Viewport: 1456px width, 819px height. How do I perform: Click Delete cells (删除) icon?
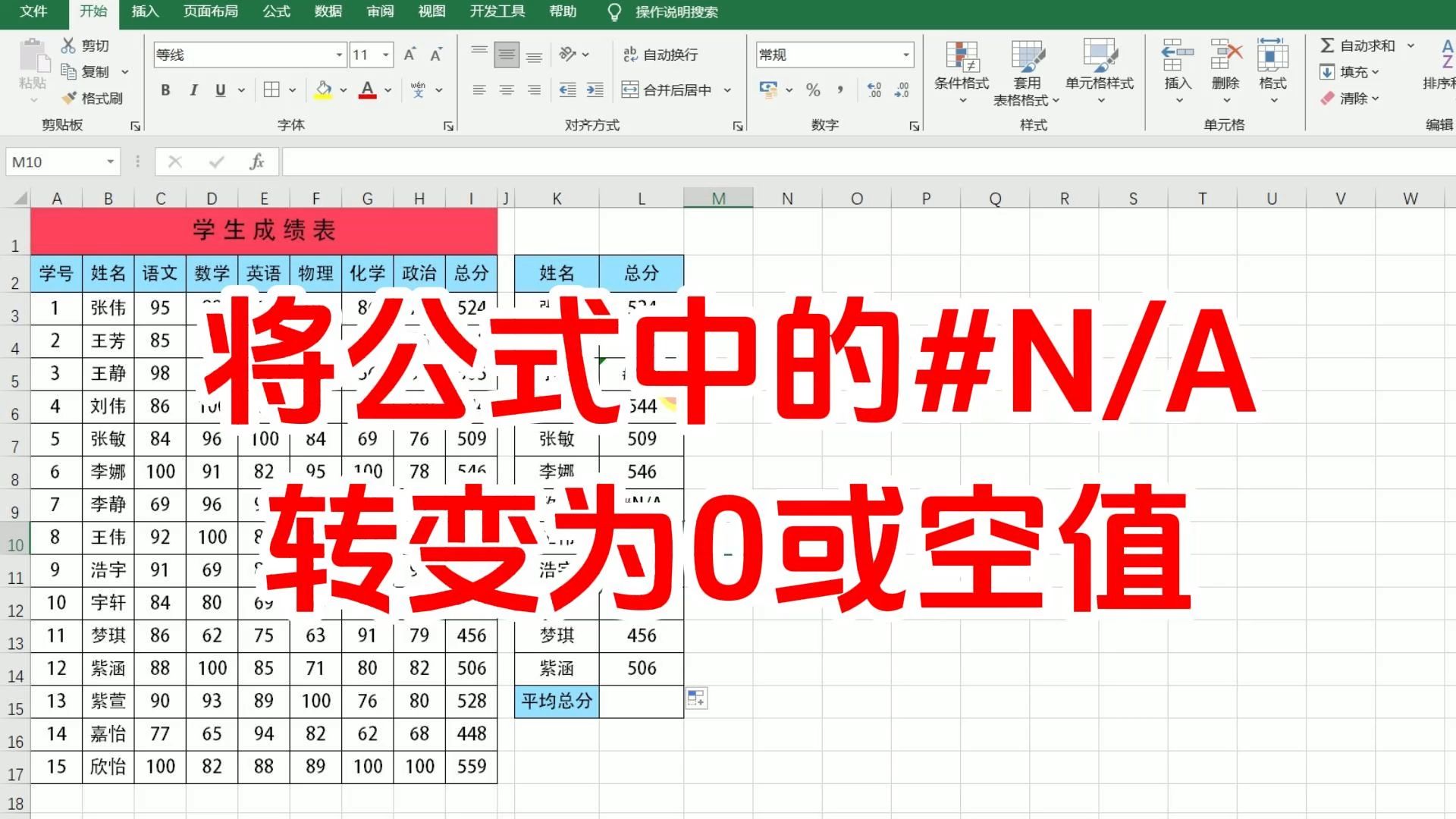[1225, 57]
